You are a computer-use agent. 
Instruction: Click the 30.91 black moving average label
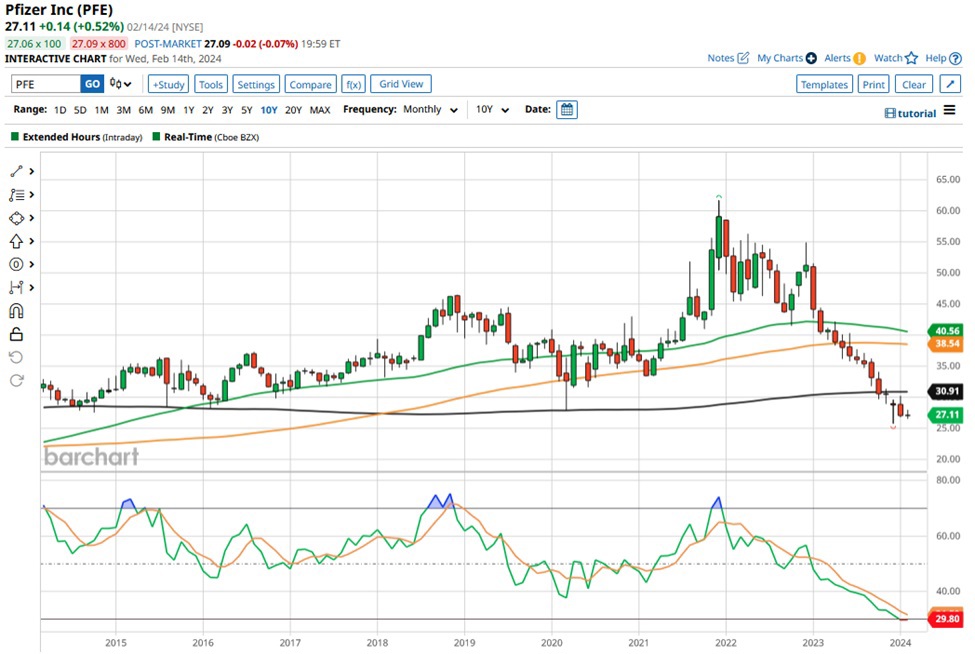pyautogui.click(x=945, y=391)
